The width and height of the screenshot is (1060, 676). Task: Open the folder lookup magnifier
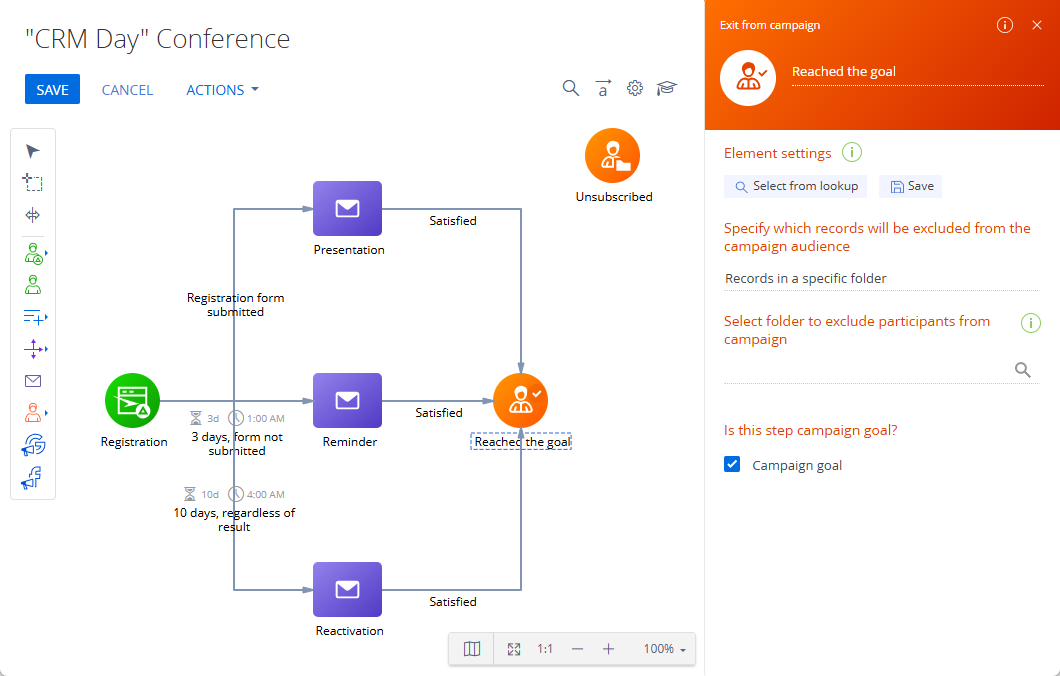(x=1023, y=370)
